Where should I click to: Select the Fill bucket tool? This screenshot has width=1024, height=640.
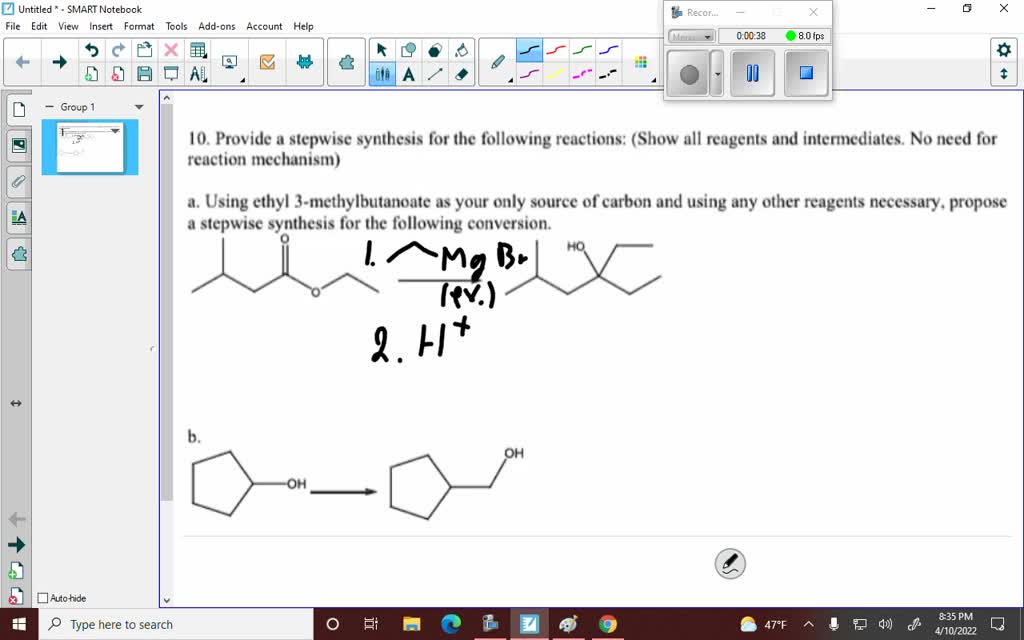click(461, 50)
